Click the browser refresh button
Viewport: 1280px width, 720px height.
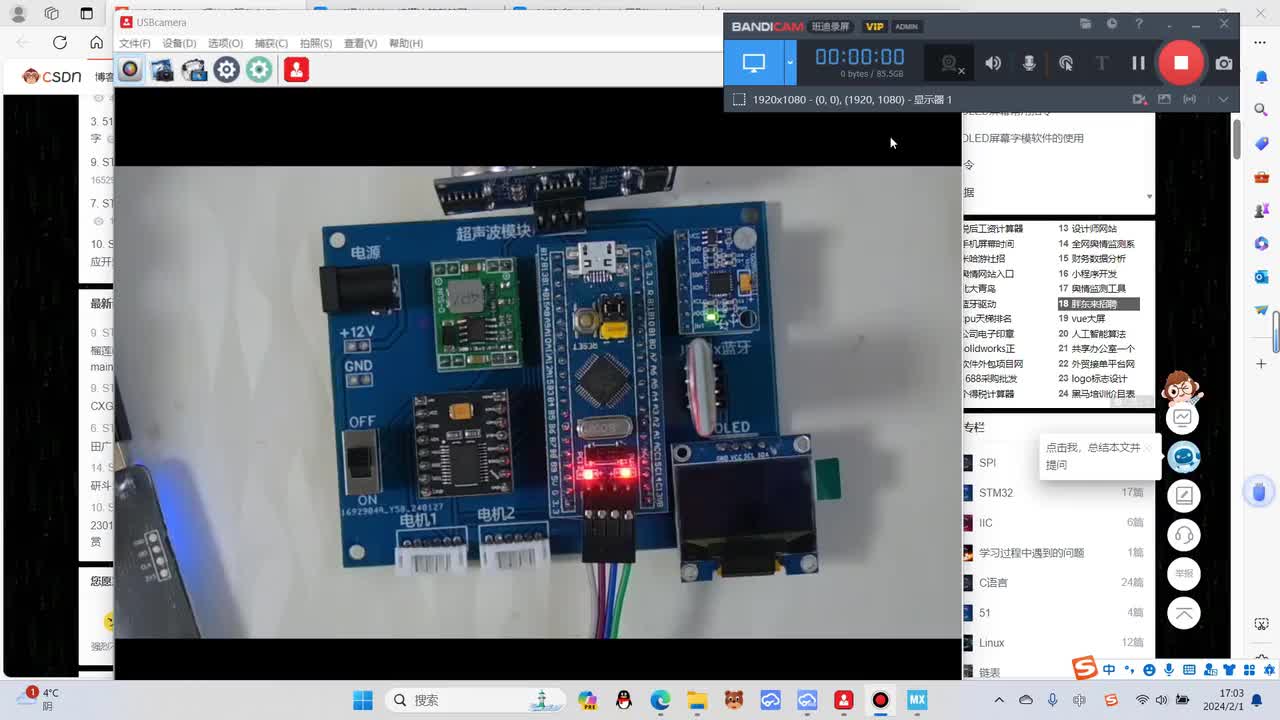pyautogui.click(x=60, y=42)
